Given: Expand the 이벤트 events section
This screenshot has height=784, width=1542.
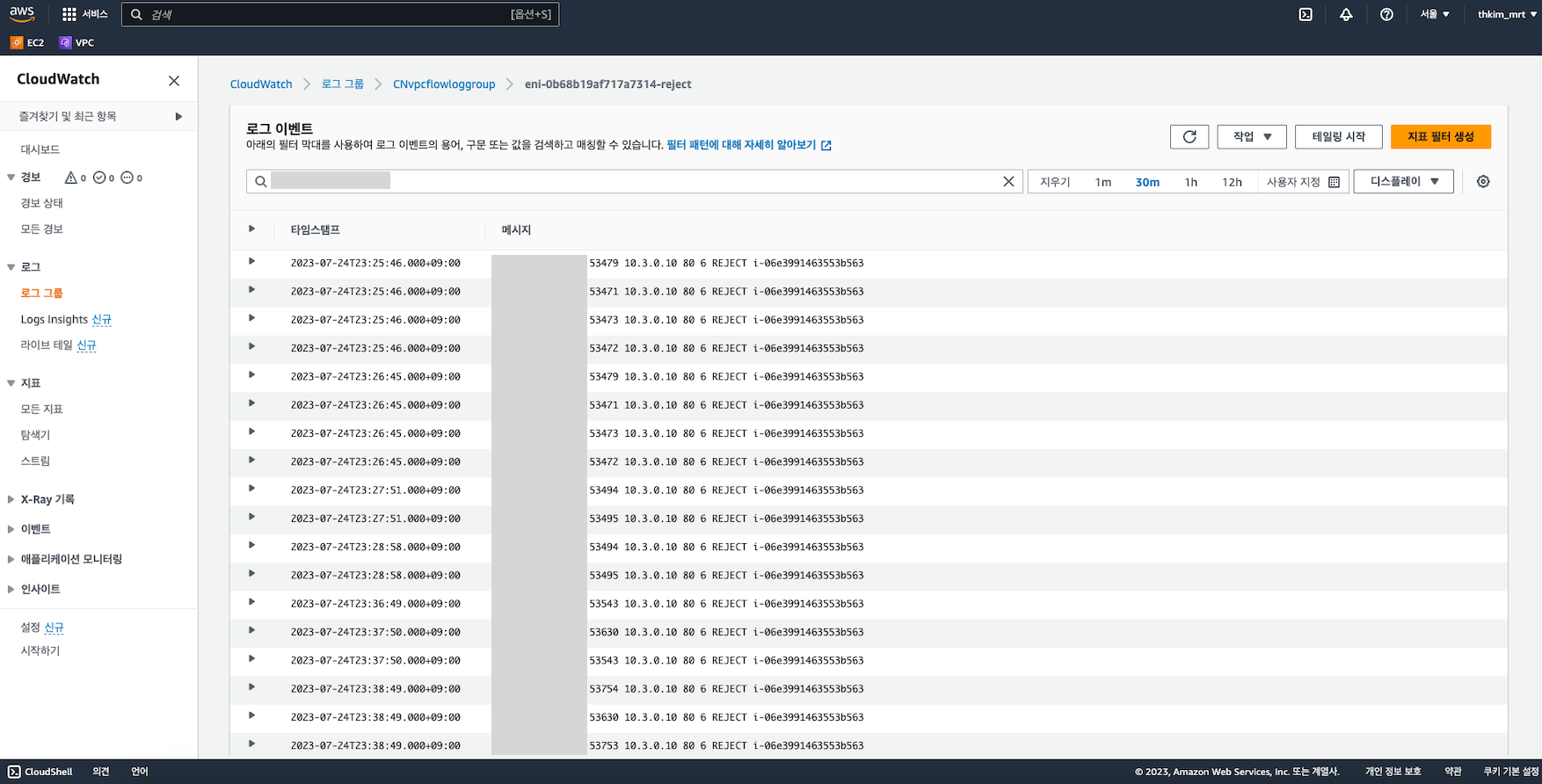Looking at the screenshot, I should point(11,529).
